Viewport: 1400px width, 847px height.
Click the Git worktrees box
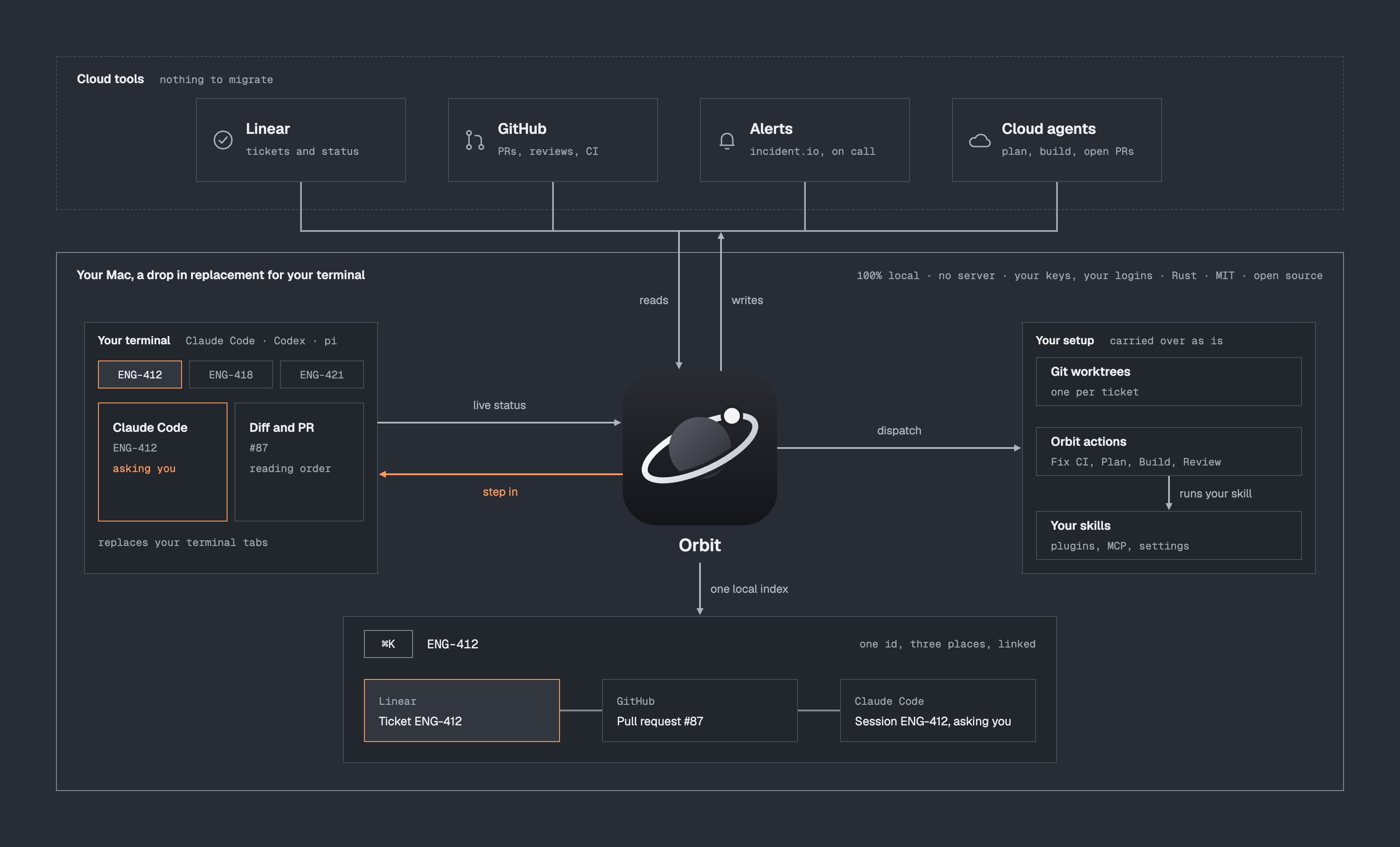click(x=1169, y=381)
